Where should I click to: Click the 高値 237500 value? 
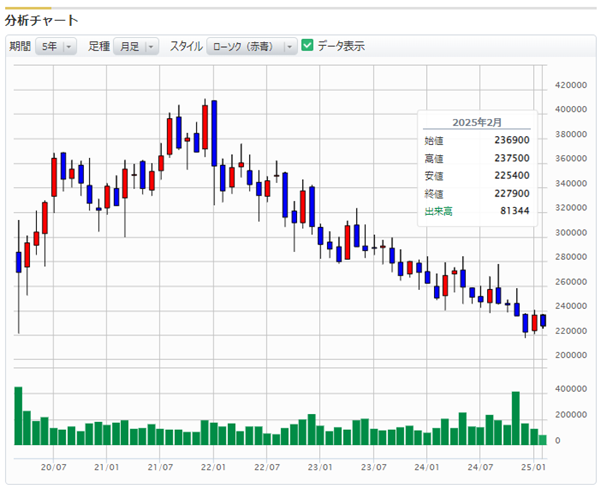click(x=512, y=158)
